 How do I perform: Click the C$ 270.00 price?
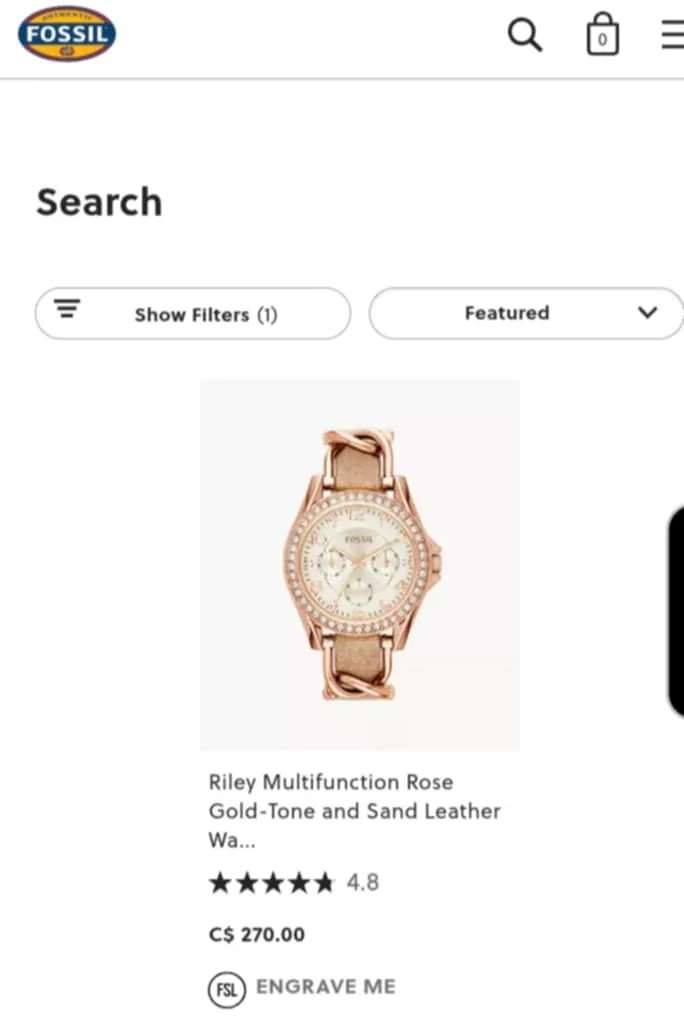pos(257,935)
